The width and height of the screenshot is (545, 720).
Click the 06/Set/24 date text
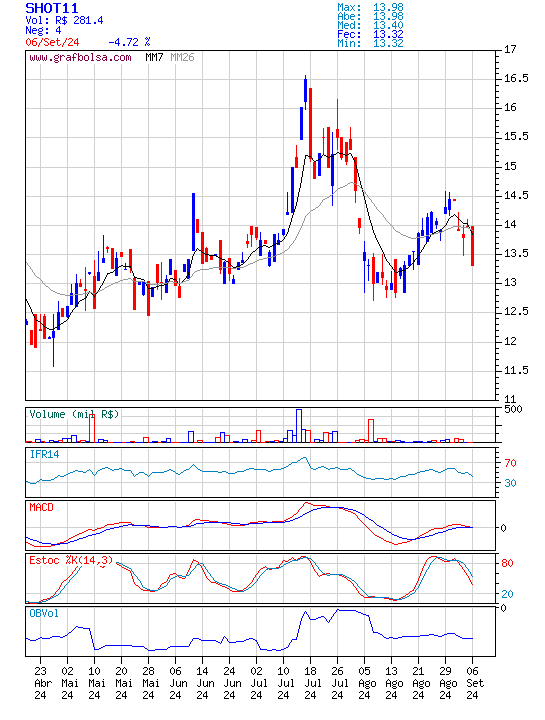click(52, 42)
